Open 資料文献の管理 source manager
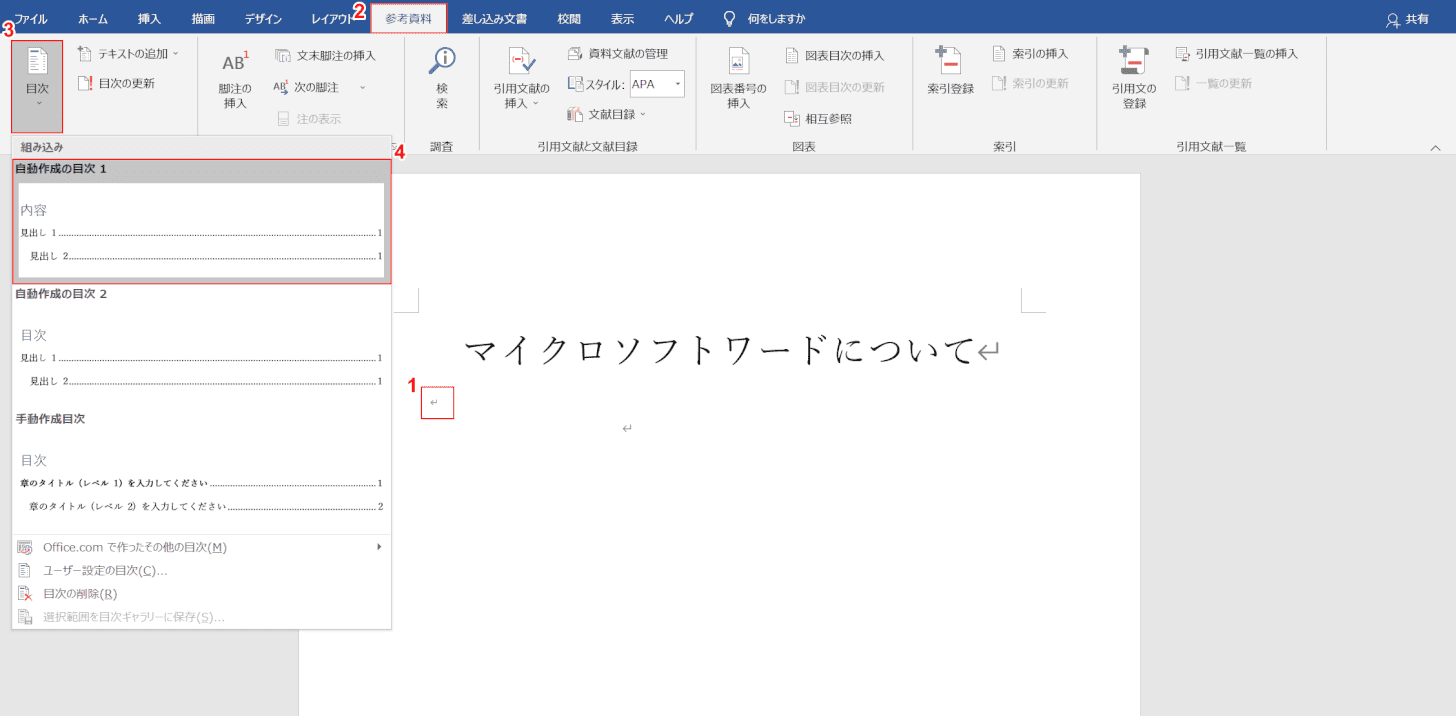 [617, 53]
